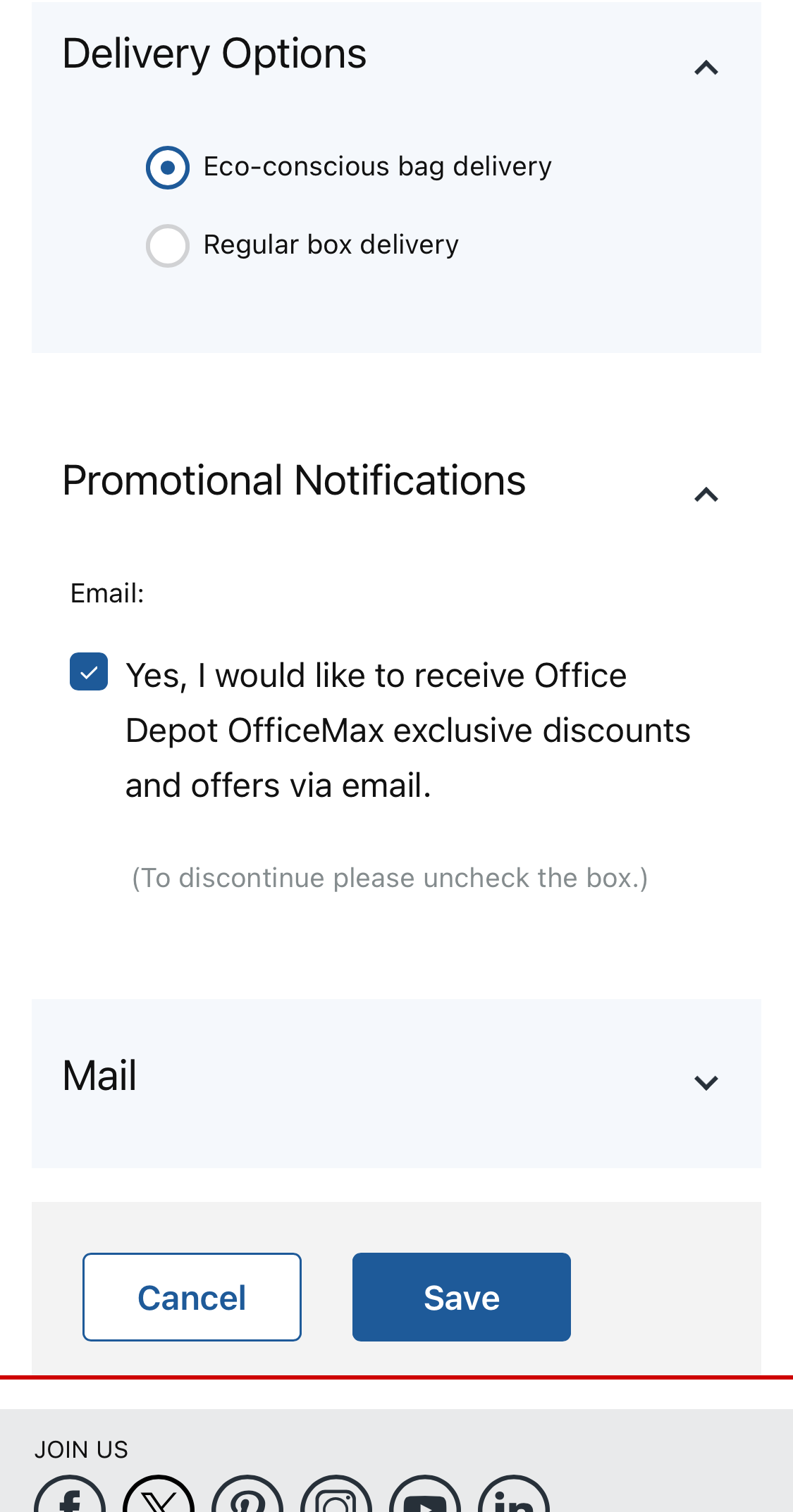Click the Promotional Notifications heading

click(293, 481)
